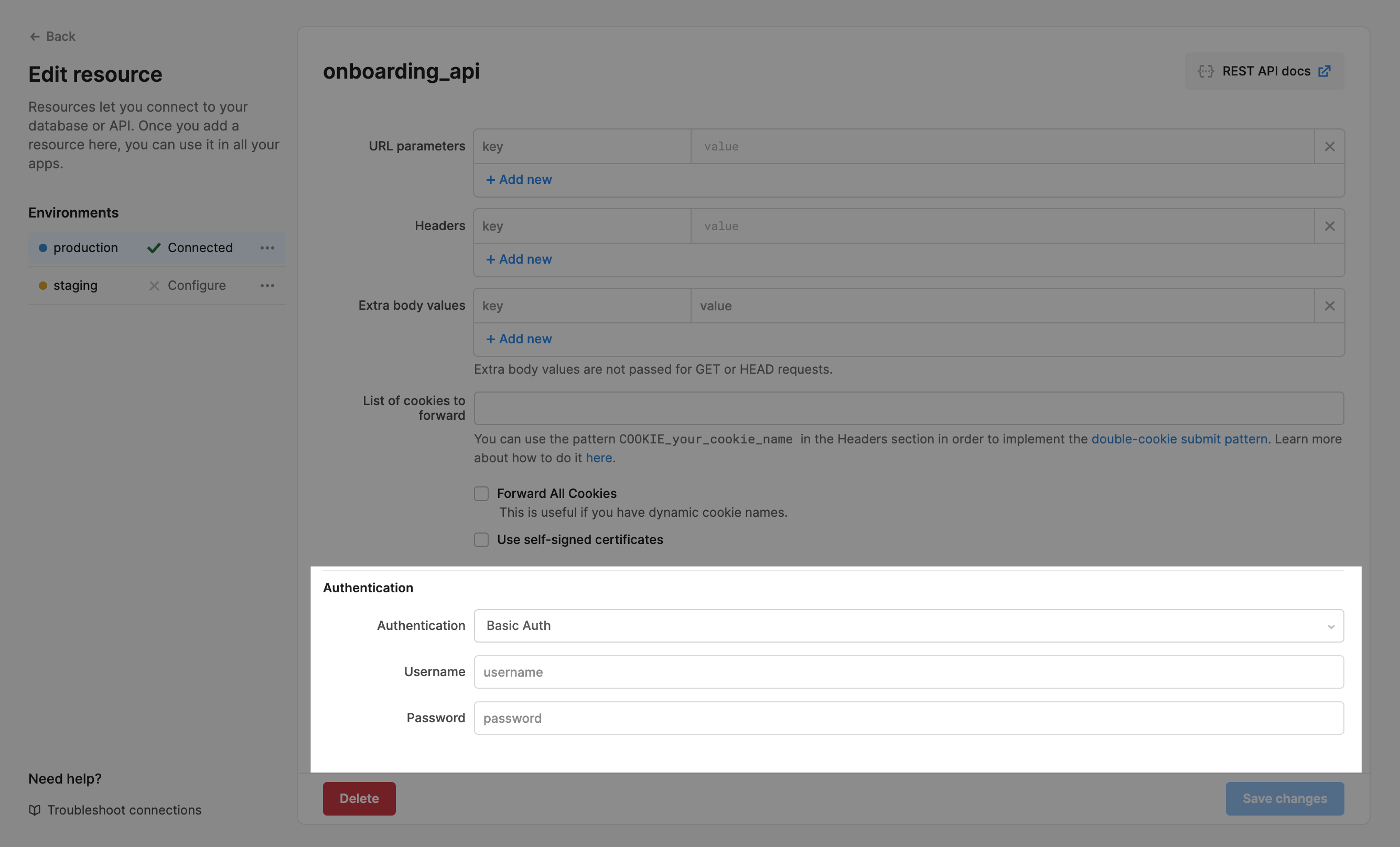Remove the Extra body values row
This screenshot has height=847, width=1400.
[1330, 306]
